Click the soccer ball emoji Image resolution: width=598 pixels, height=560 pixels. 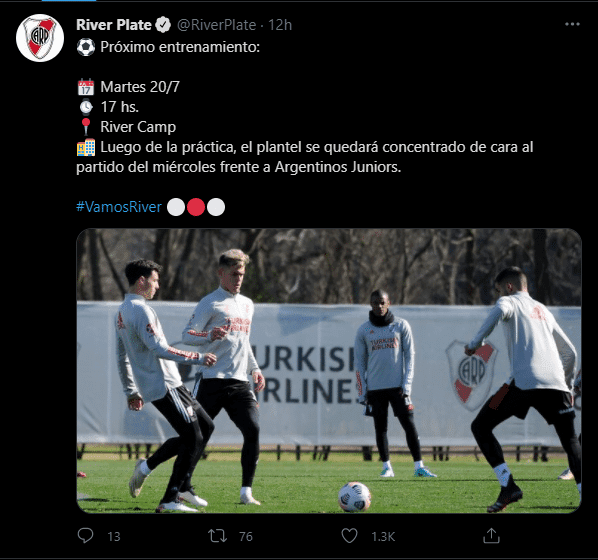[x=86, y=47]
